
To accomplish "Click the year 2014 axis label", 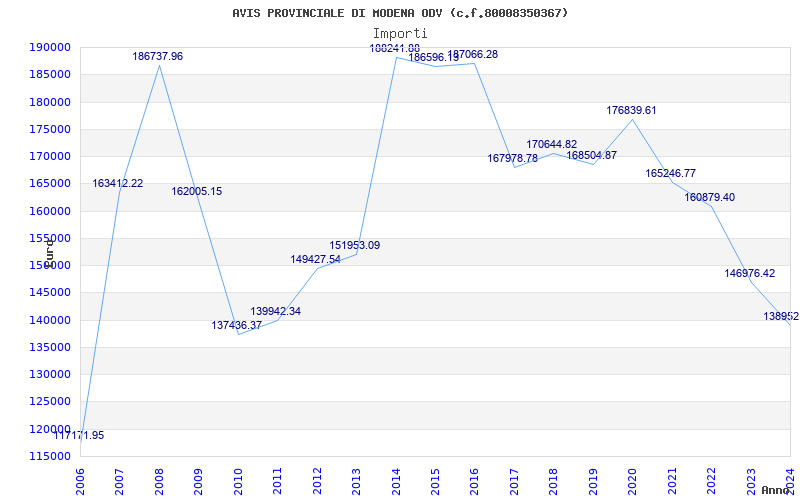I will [395, 481].
